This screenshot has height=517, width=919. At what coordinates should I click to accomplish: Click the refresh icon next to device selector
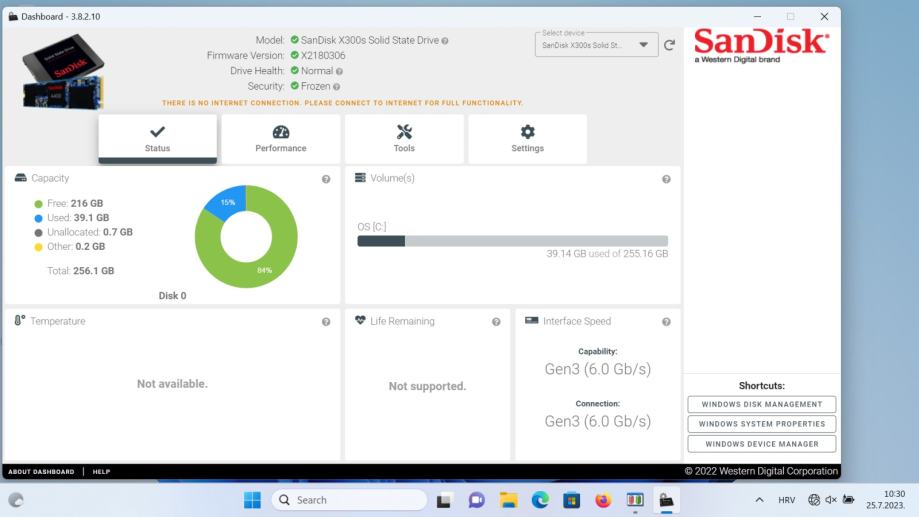click(670, 45)
